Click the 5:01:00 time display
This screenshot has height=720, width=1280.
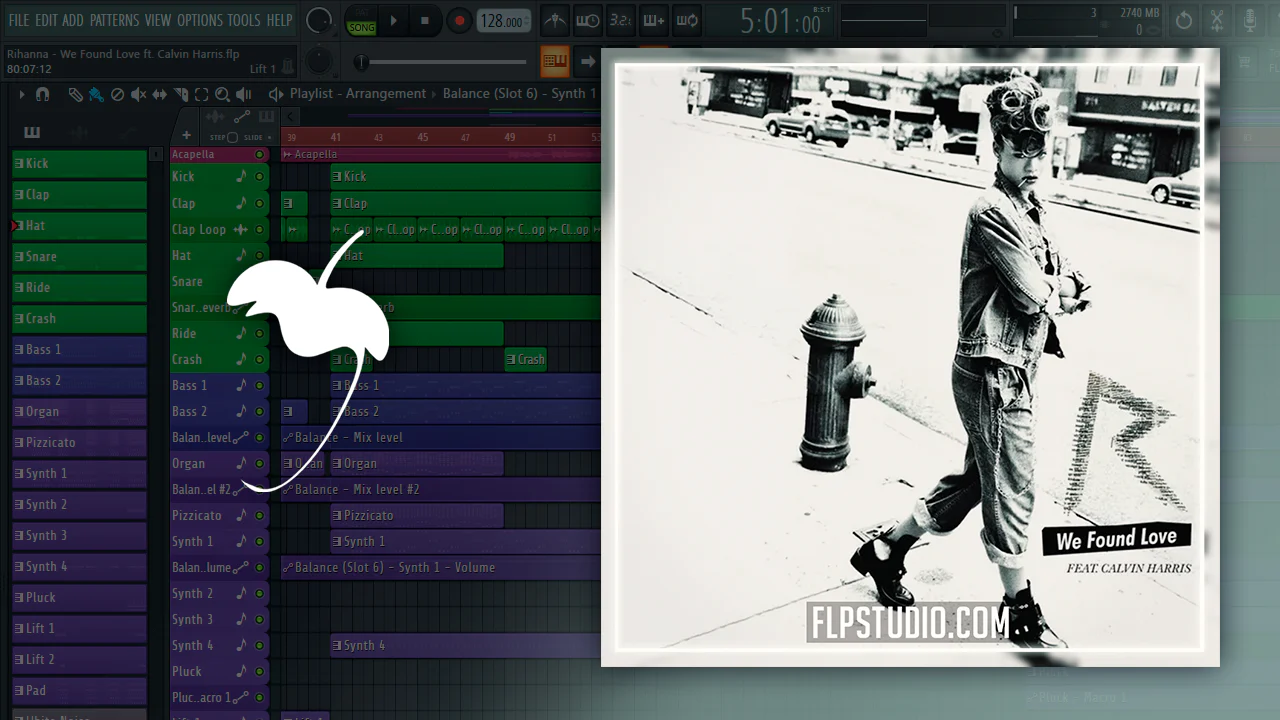tap(781, 21)
